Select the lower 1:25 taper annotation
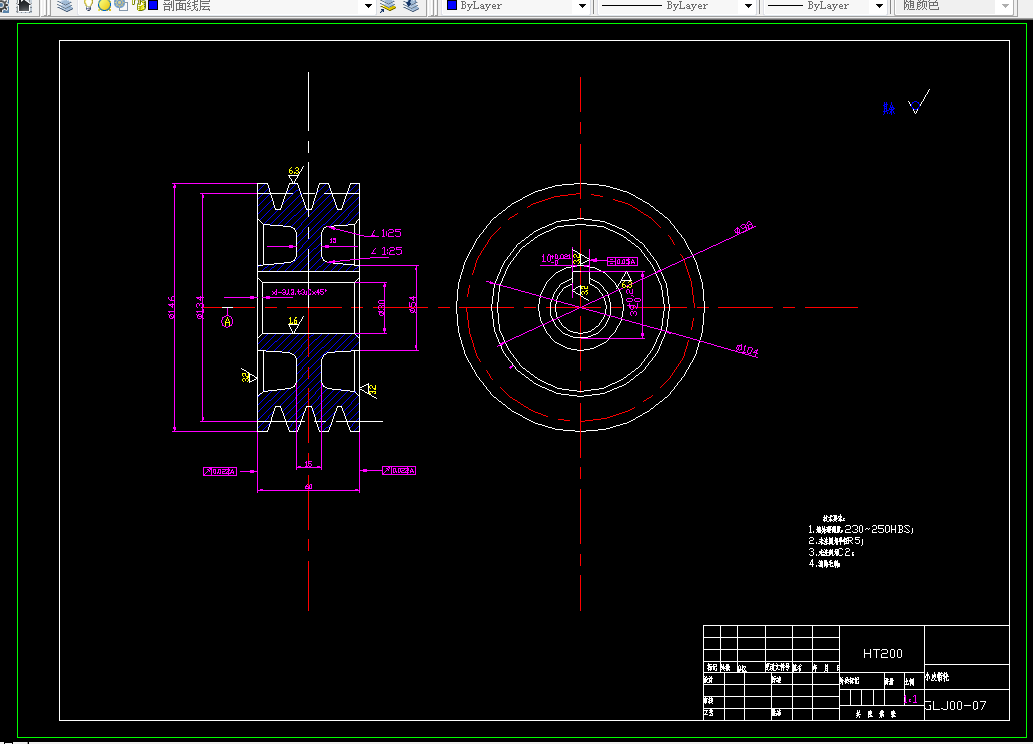 [x=386, y=251]
